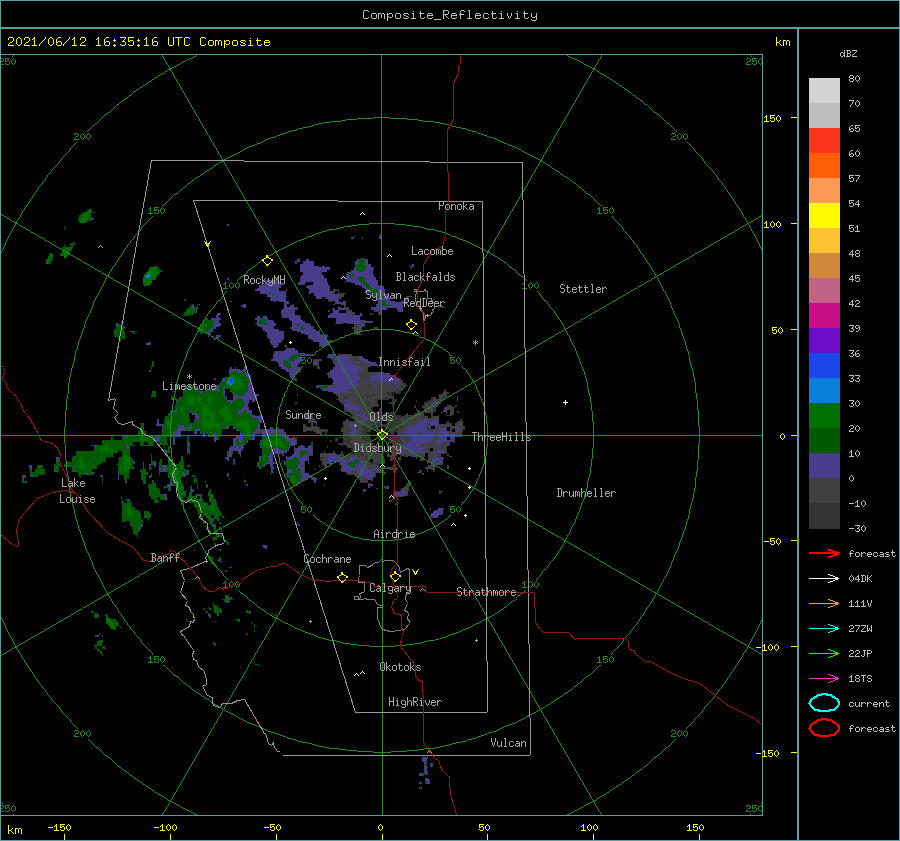Click the magenta 18TS arrow legend icon
The height and width of the screenshot is (841, 900).
[x=824, y=679]
